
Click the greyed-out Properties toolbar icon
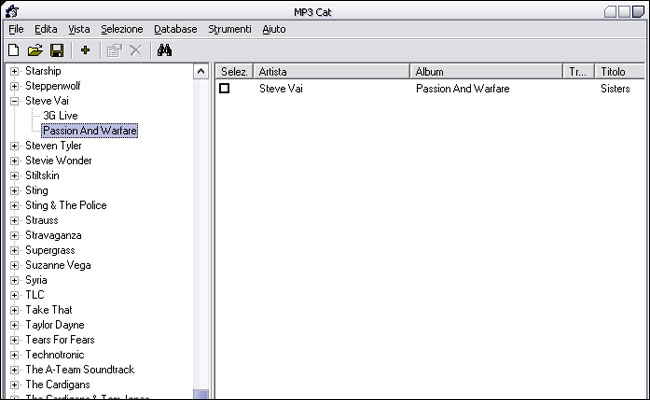pos(113,50)
